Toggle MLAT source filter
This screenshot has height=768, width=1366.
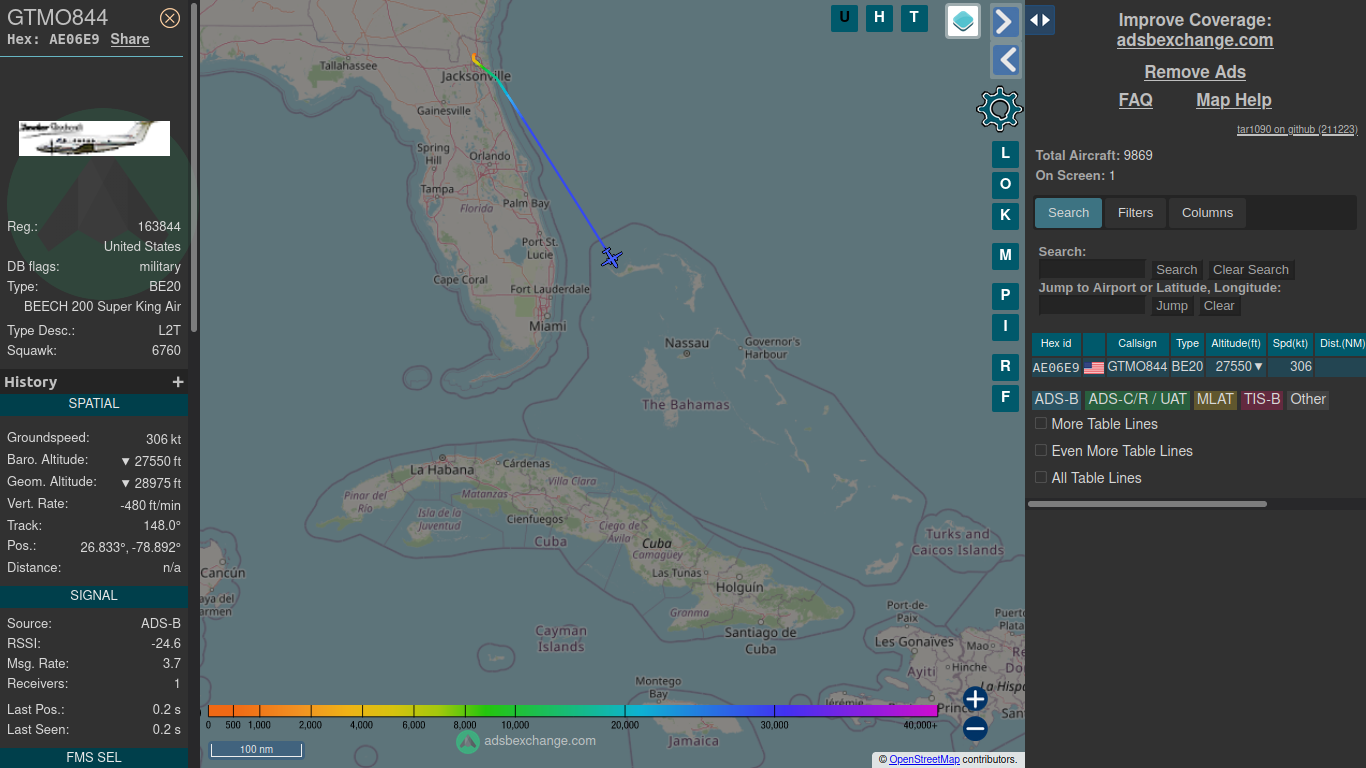click(x=1216, y=400)
